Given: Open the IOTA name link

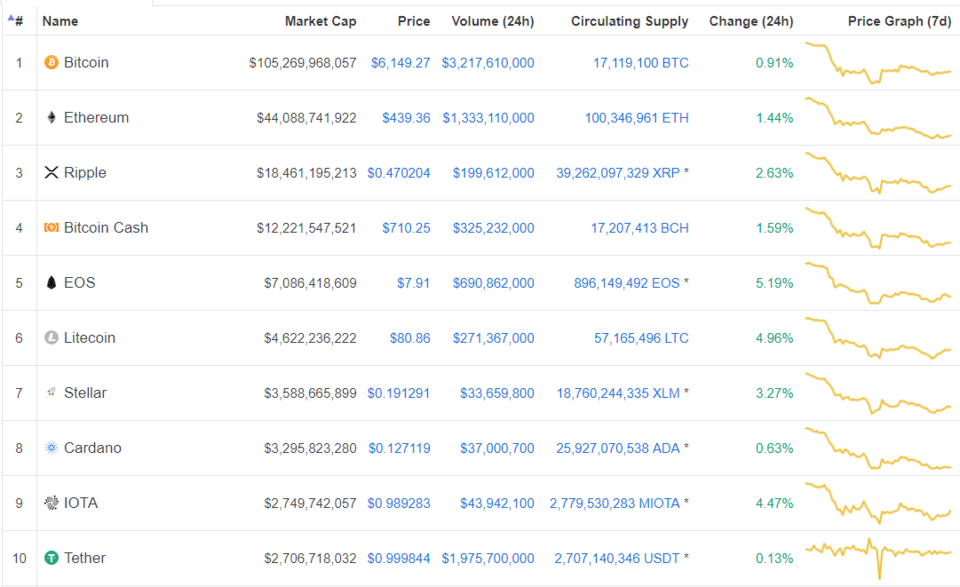Looking at the screenshot, I should 81,503.
